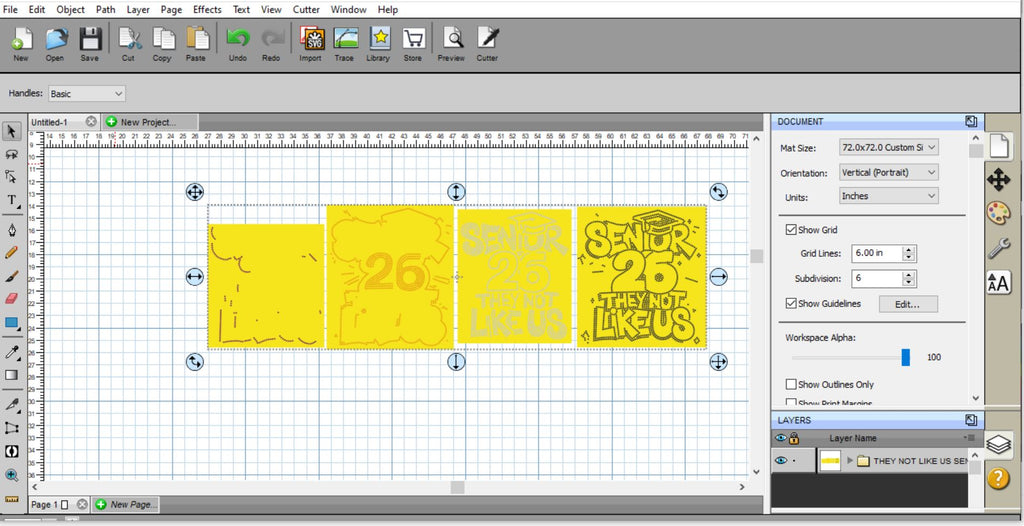Click the New Project... tab button
Image resolution: width=1024 pixels, height=526 pixels.
[150, 122]
